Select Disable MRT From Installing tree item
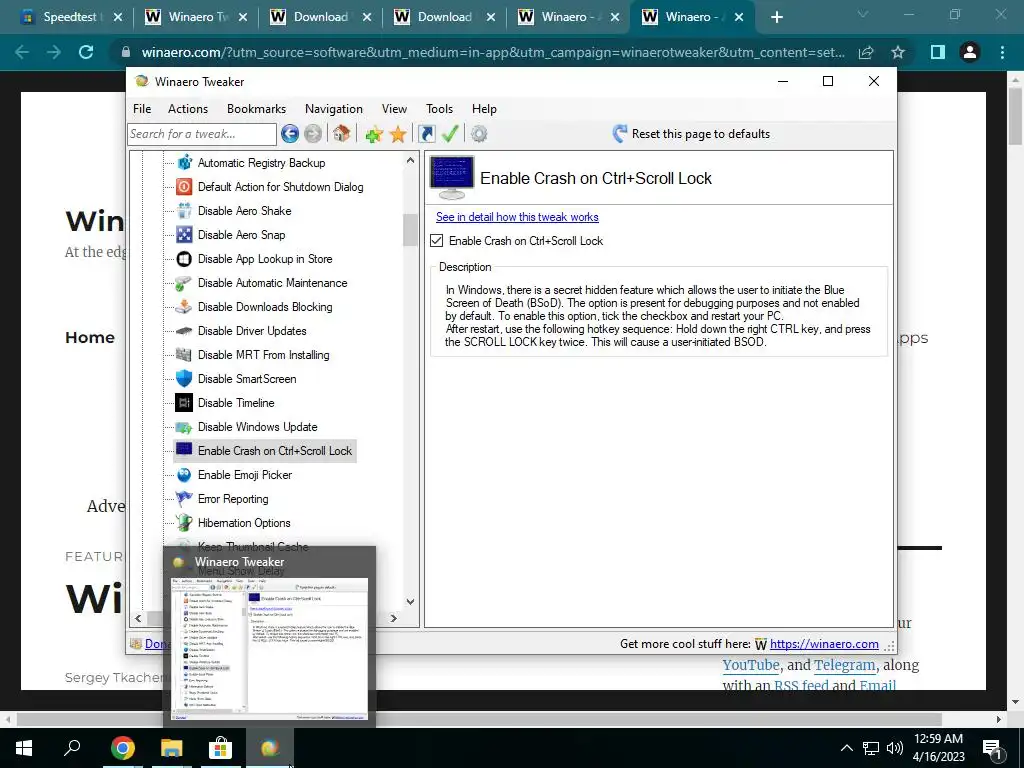 click(263, 355)
